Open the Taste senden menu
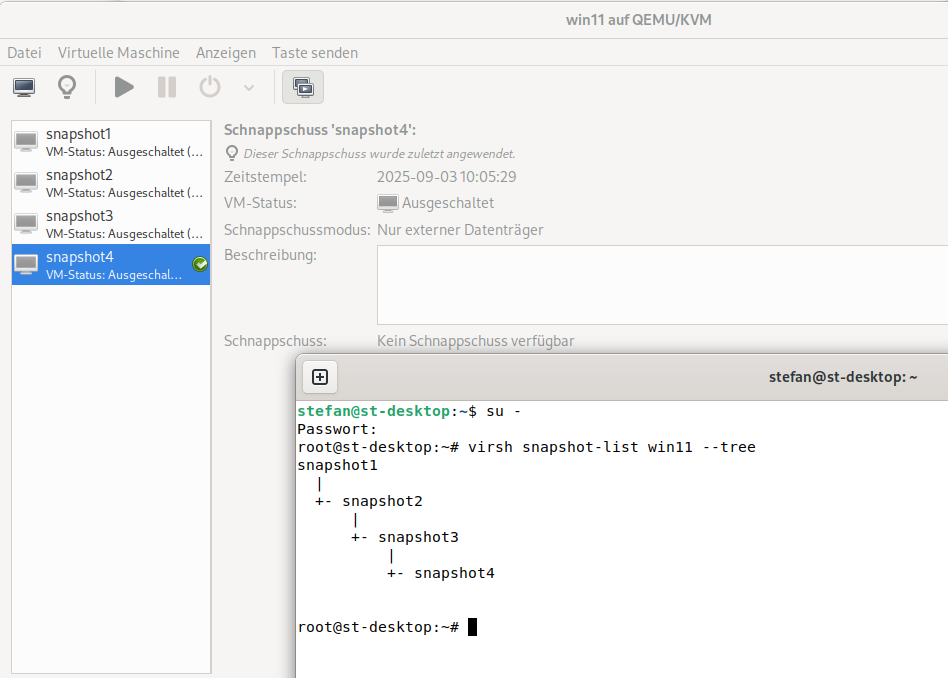The height and width of the screenshot is (678, 948). (315, 53)
